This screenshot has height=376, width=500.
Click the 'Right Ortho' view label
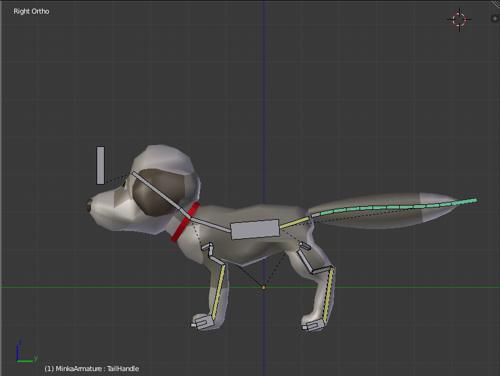pos(31,11)
